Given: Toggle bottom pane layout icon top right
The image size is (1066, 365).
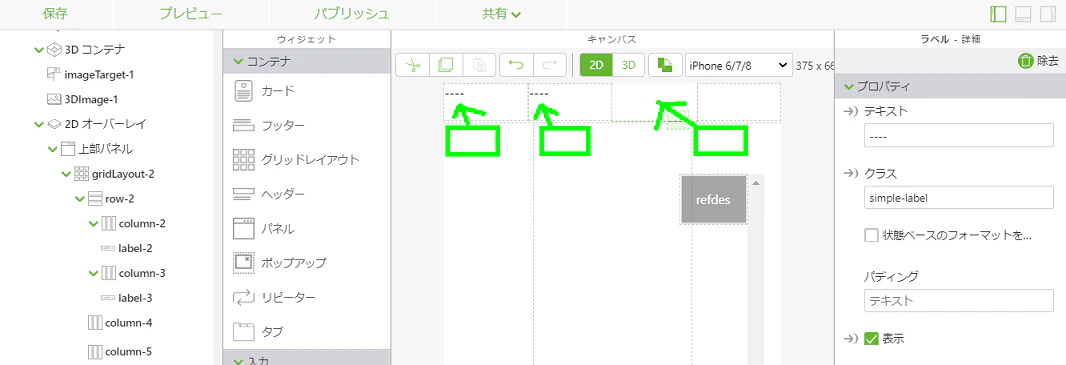Looking at the screenshot, I should click(x=1023, y=14).
